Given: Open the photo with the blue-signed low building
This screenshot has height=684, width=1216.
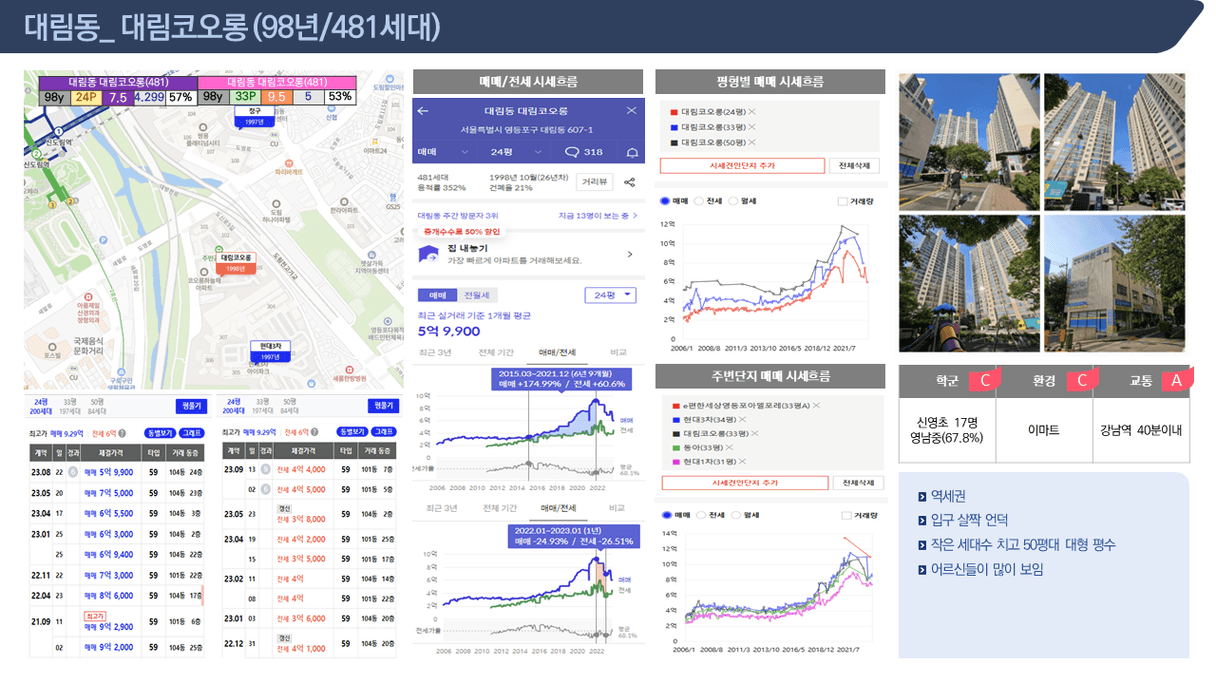Looking at the screenshot, I should tap(1116, 283).
